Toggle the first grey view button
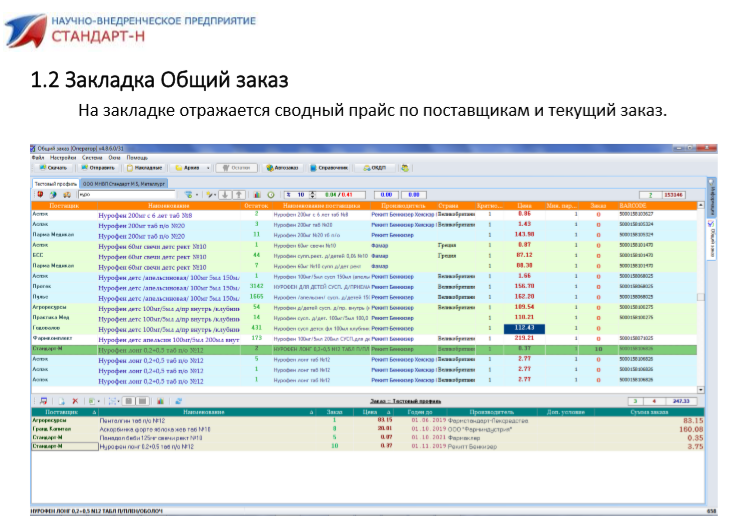The height and width of the screenshot is (516, 732). [x=129, y=401]
